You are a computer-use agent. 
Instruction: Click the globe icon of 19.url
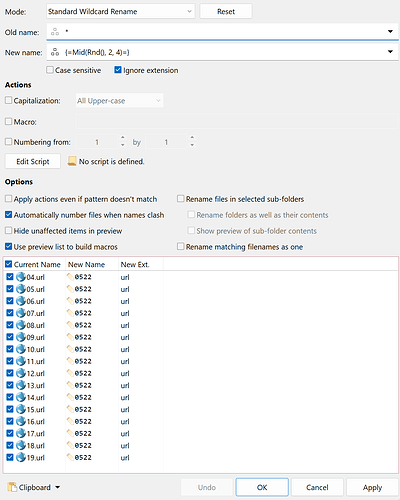tap(21, 457)
